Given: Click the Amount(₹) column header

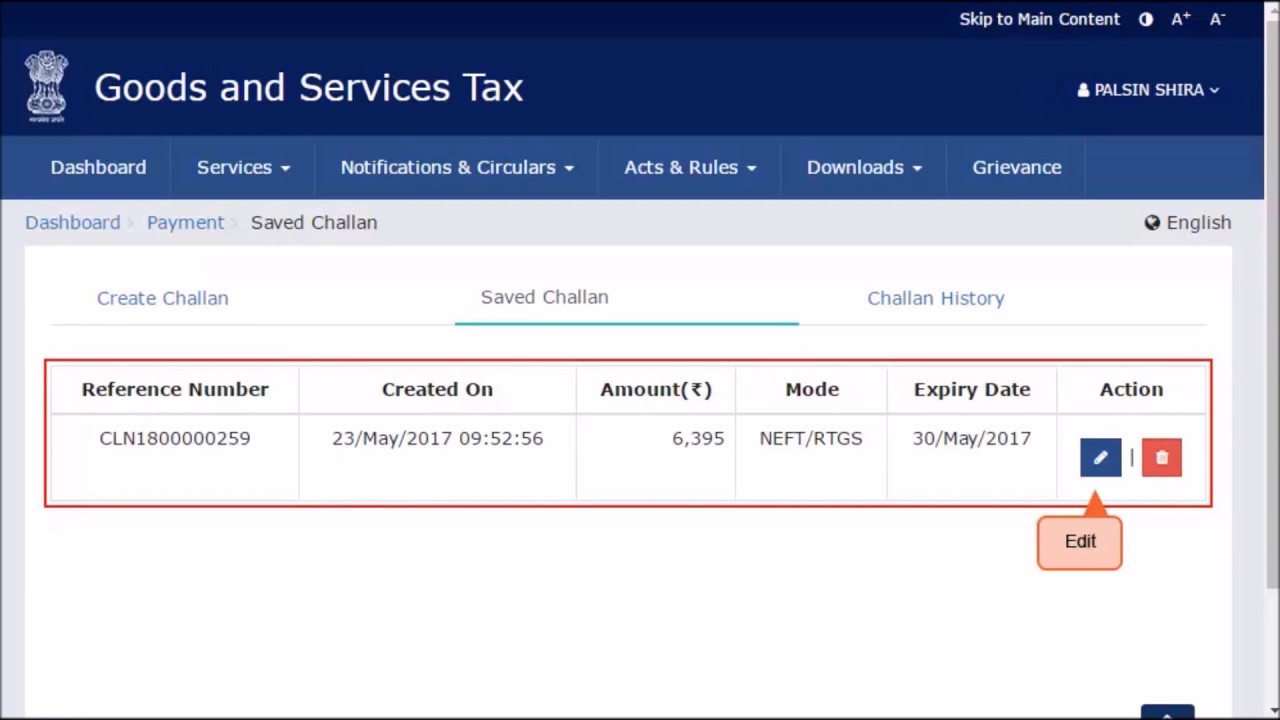Looking at the screenshot, I should tap(656, 390).
